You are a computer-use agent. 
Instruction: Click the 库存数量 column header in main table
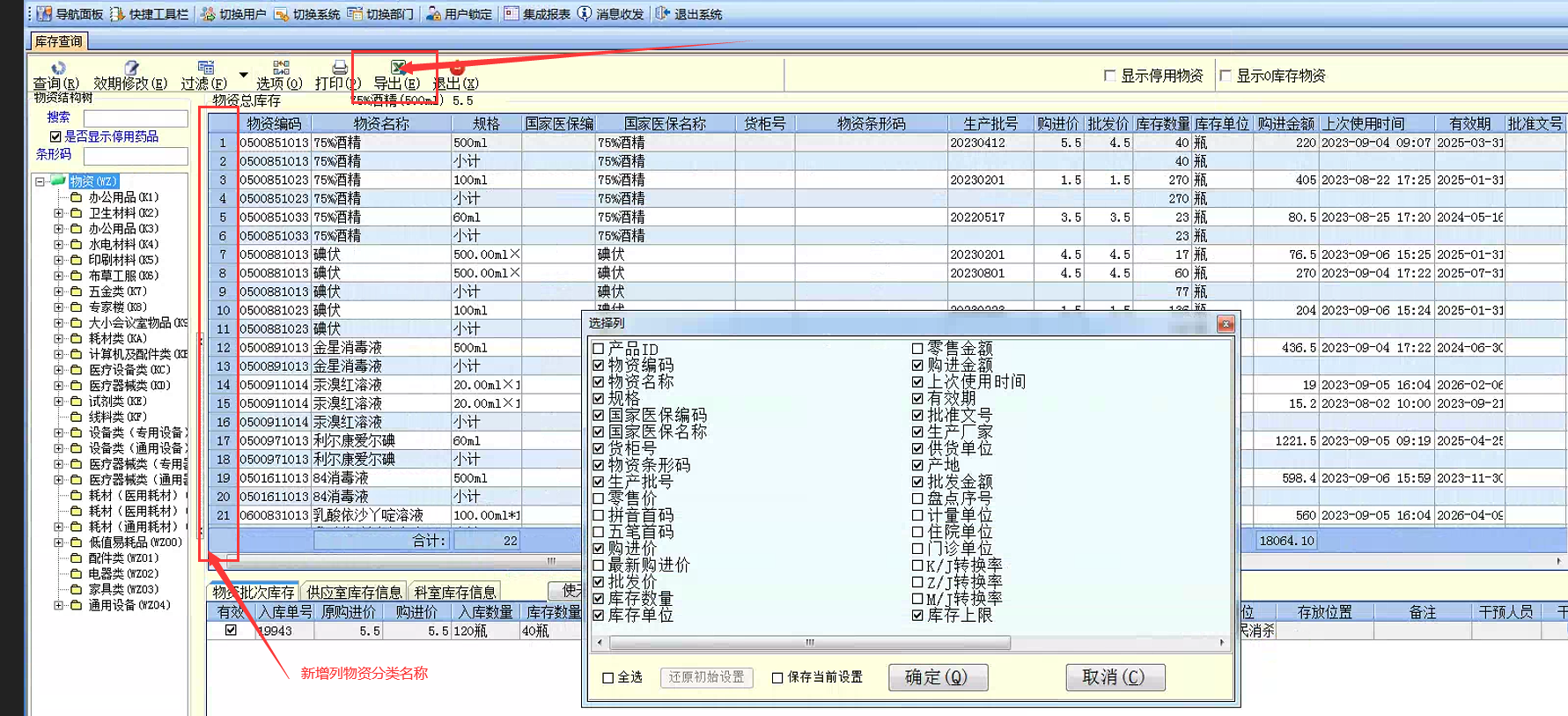(1162, 124)
